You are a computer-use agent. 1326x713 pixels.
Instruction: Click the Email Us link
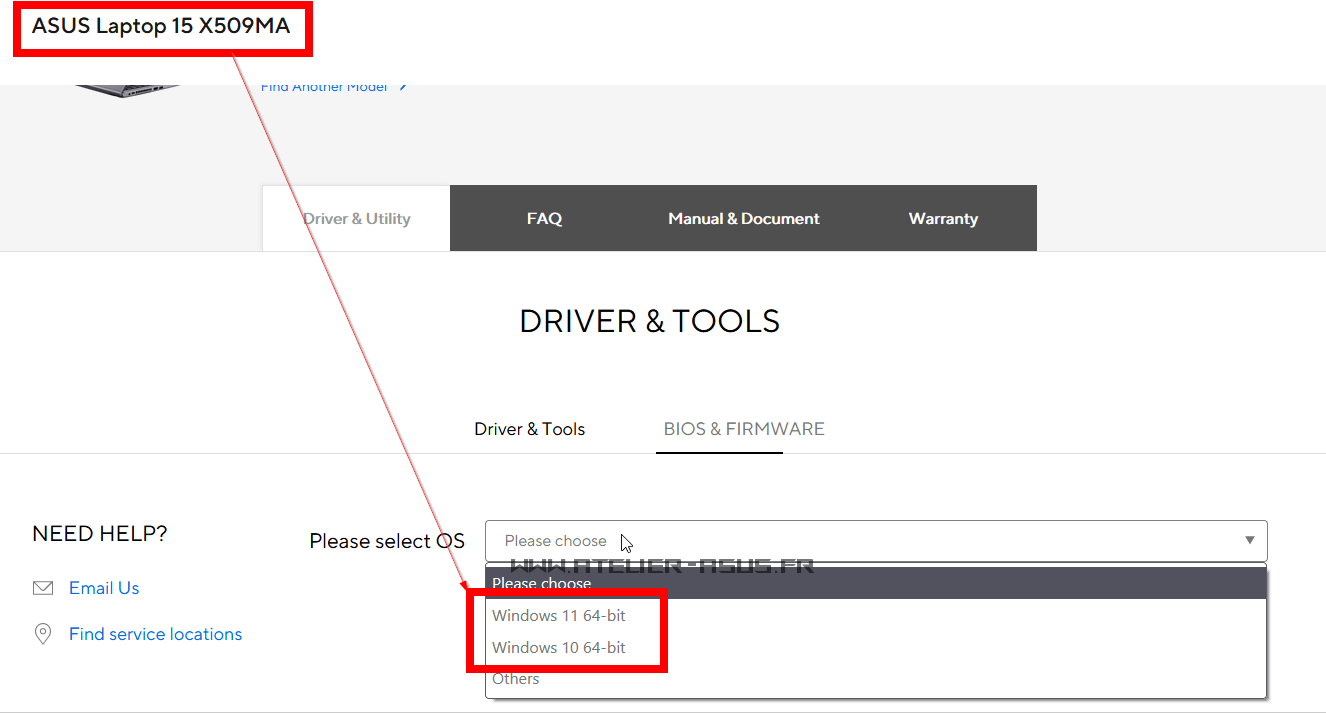104,588
